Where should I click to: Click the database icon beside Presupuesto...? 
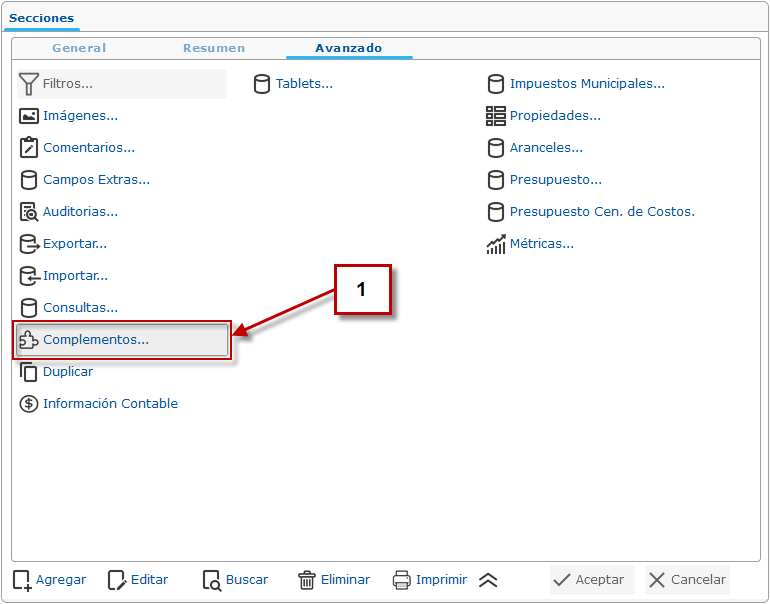click(x=495, y=180)
